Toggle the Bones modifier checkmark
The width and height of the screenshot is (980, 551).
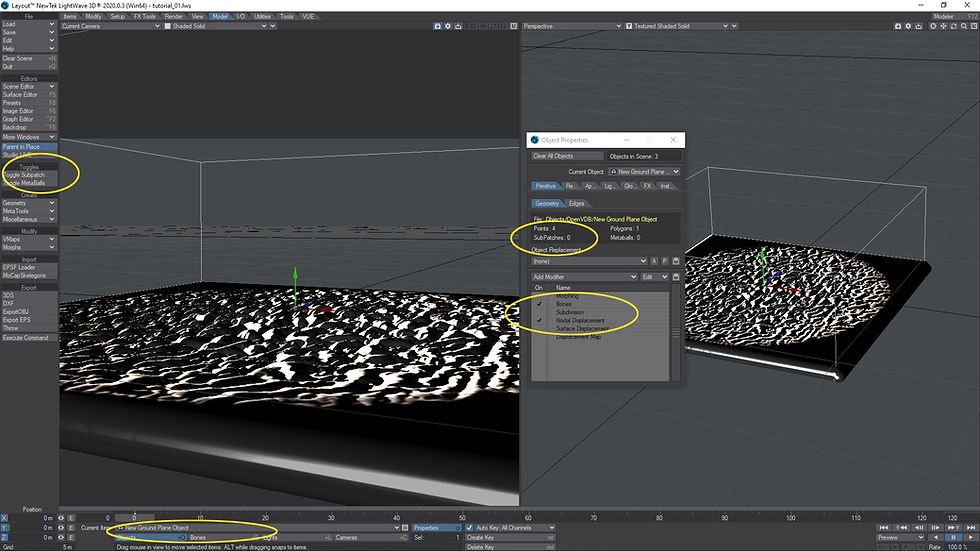(x=538, y=304)
